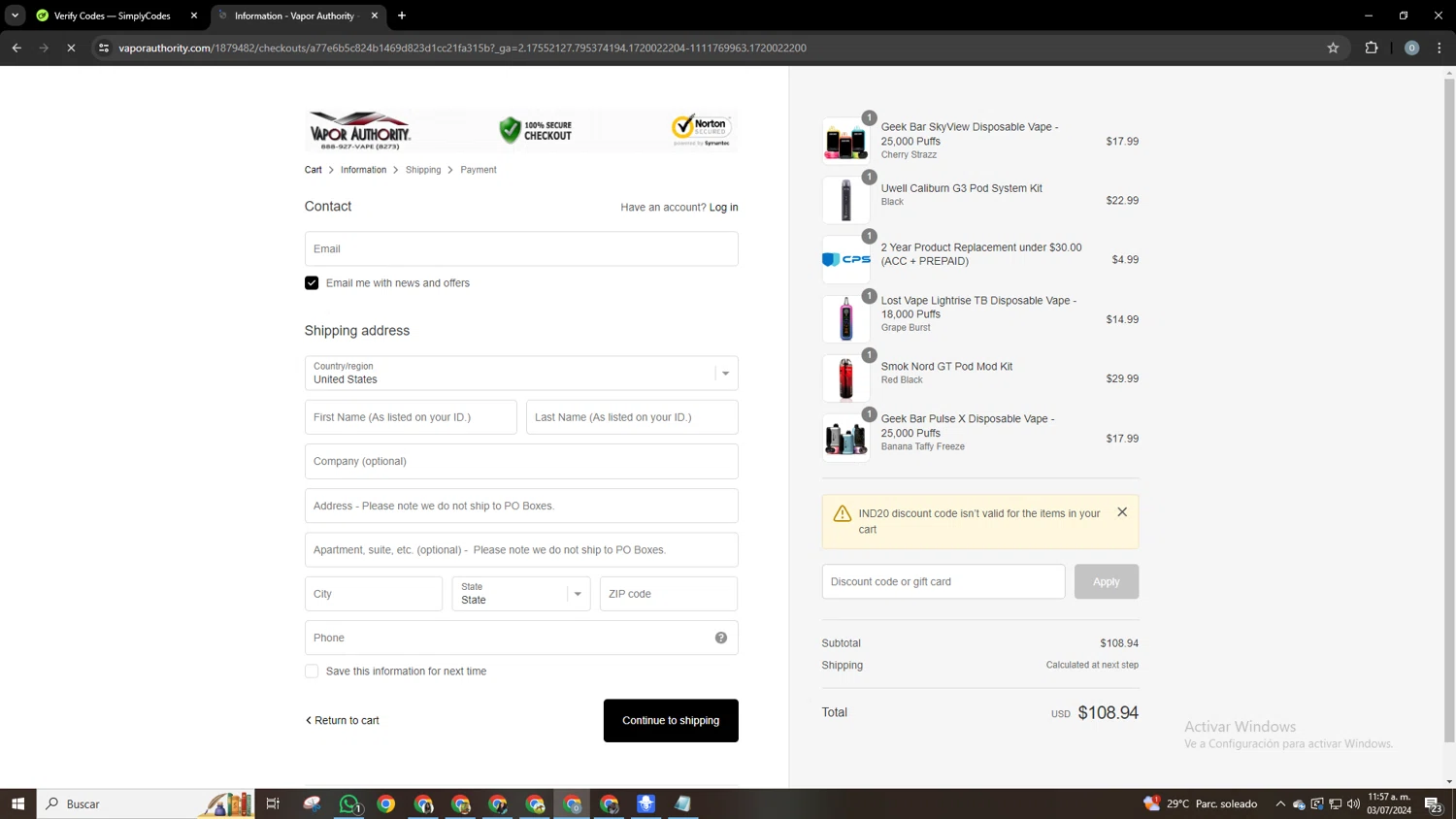This screenshot has width=1456, height=819.
Task: Click the Shipping breadcrumb step
Action: tap(423, 170)
